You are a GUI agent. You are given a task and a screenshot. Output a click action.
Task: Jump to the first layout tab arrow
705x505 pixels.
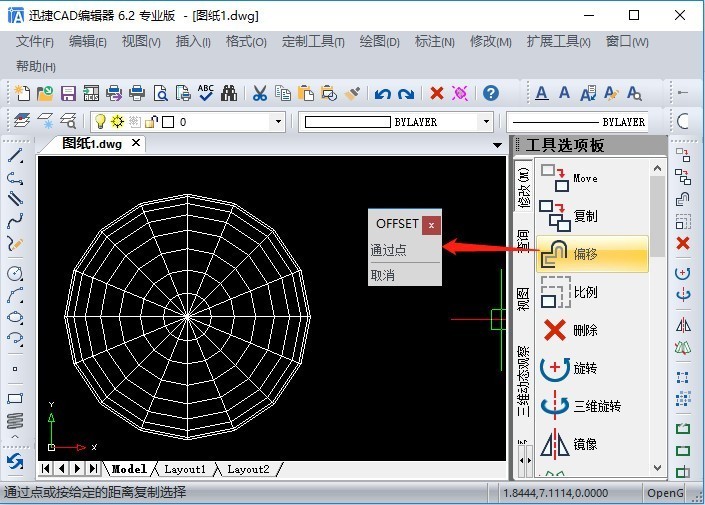(x=45, y=469)
